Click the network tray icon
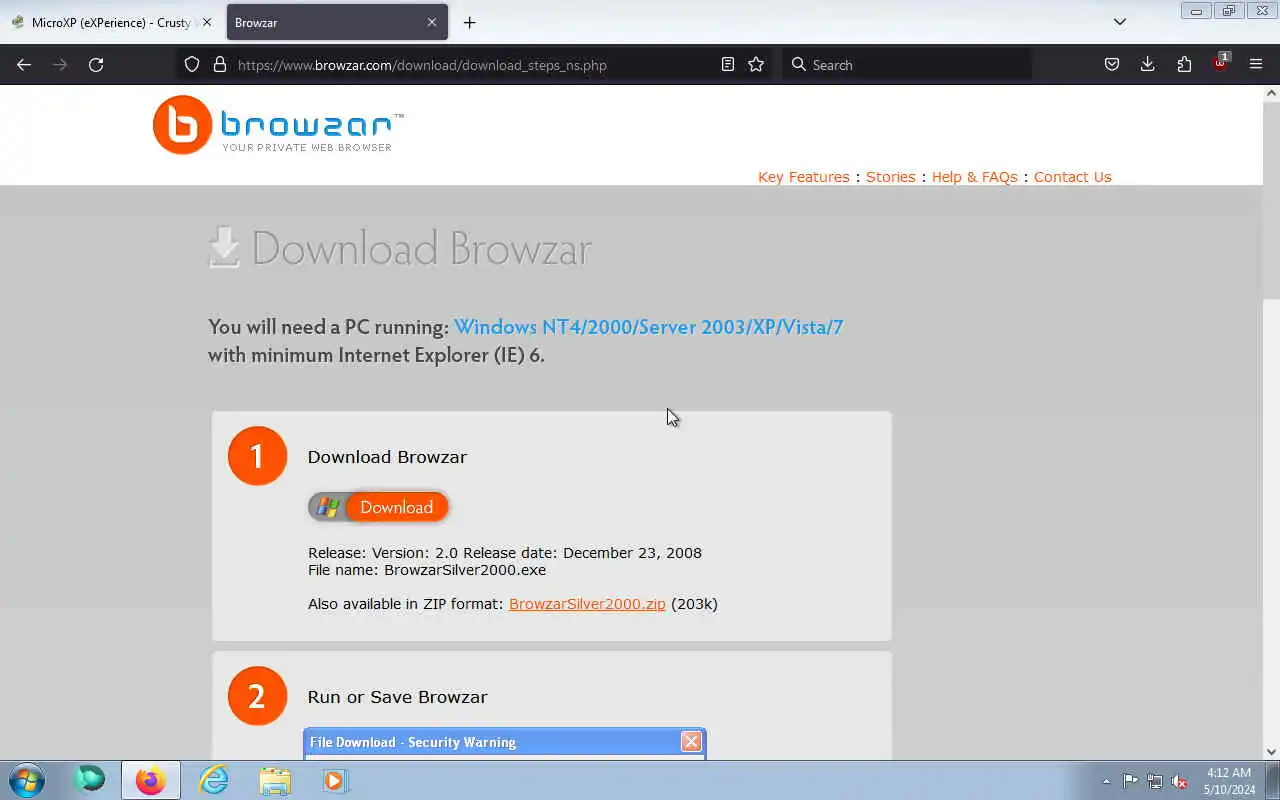This screenshot has height=800, width=1280. [1155, 781]
